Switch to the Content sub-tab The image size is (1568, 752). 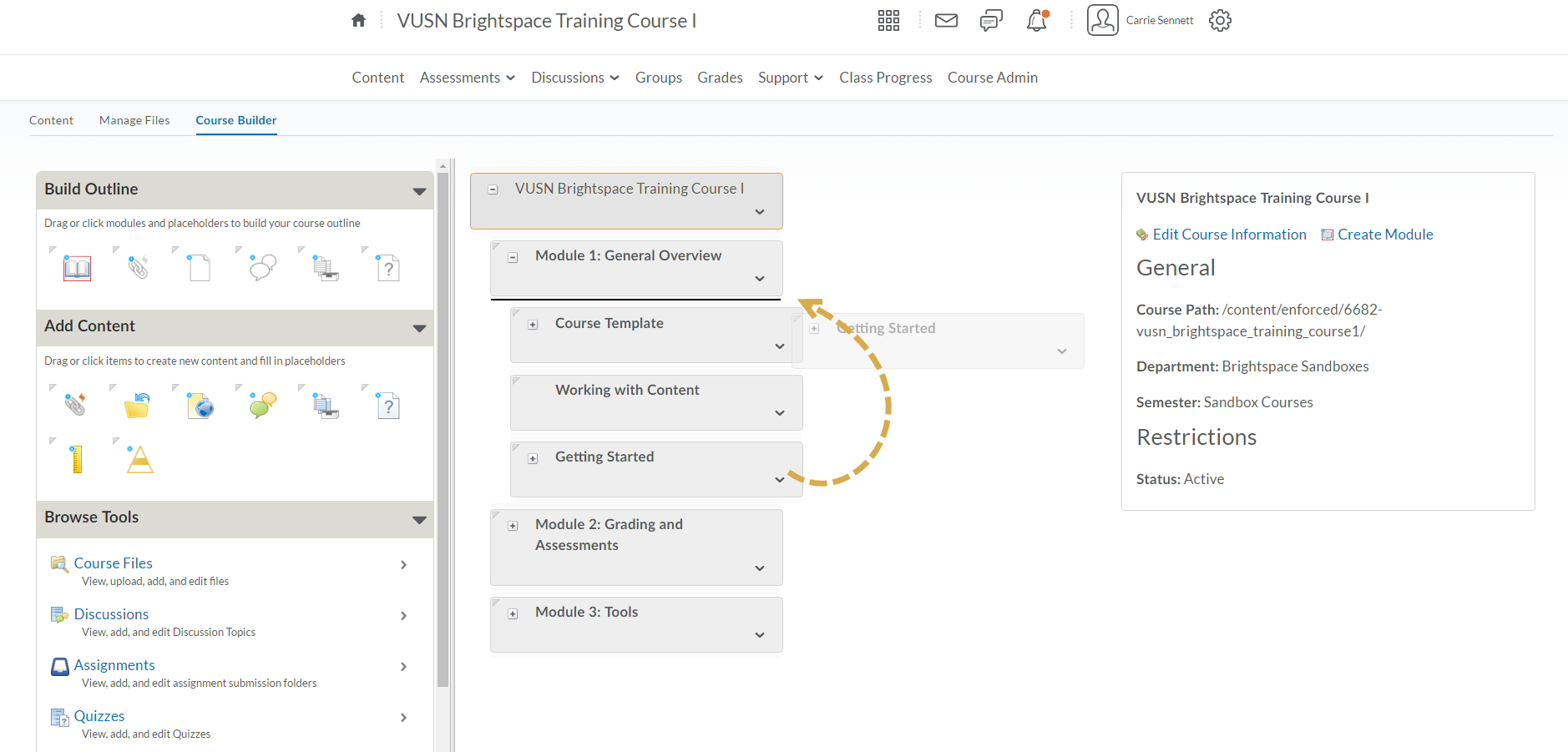click(51, 120)
